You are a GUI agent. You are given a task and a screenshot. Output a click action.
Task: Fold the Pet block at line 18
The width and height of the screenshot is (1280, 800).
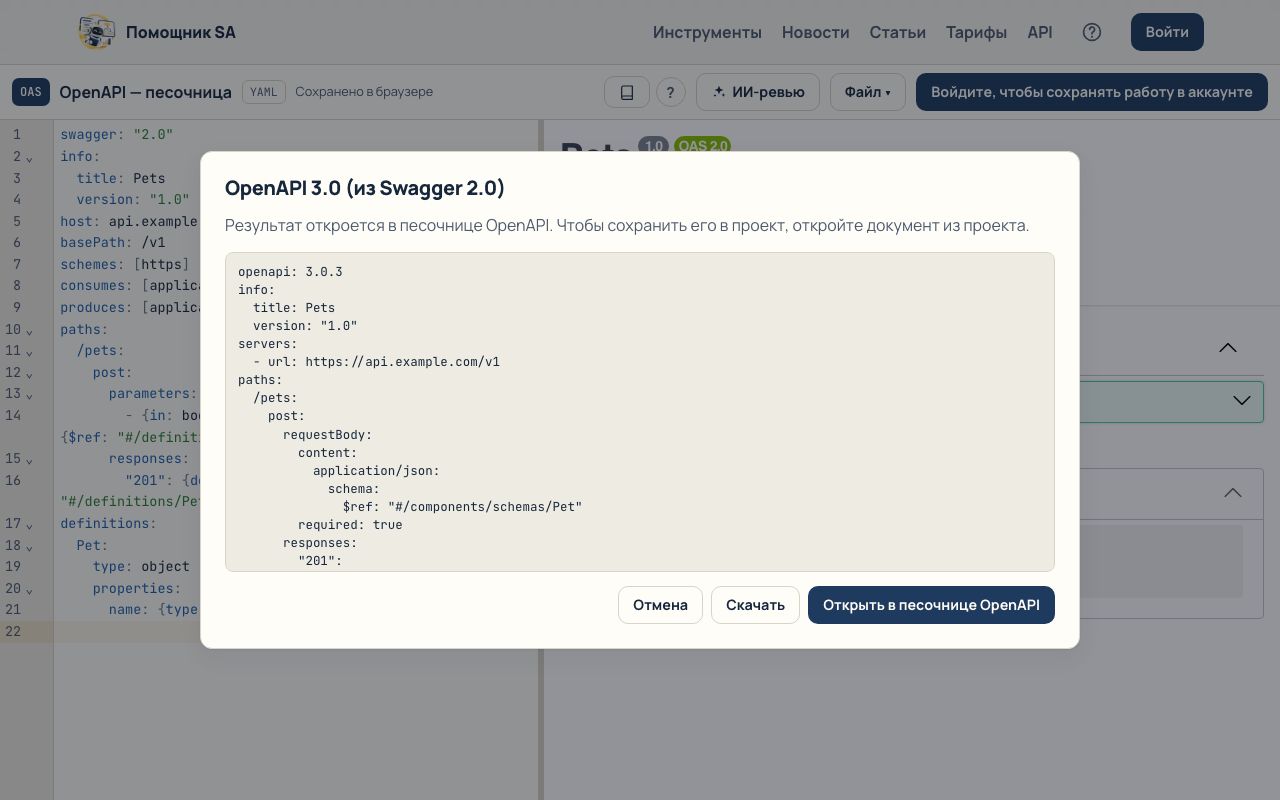point(29,547)
